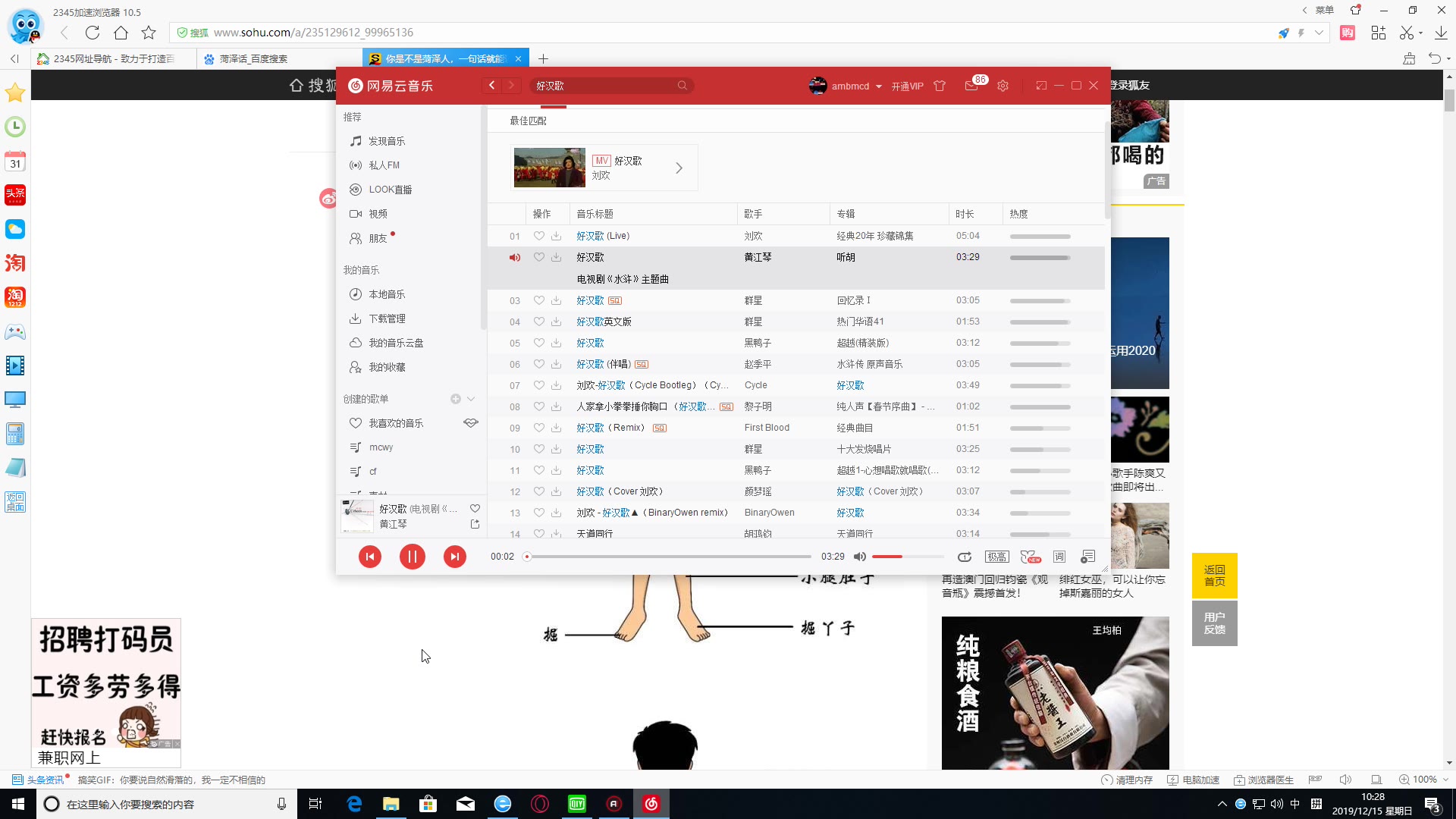The width and height of the screenshot is (1456, 819).
Task: Reload the page in 2345 browser
Action: (93, 33)
